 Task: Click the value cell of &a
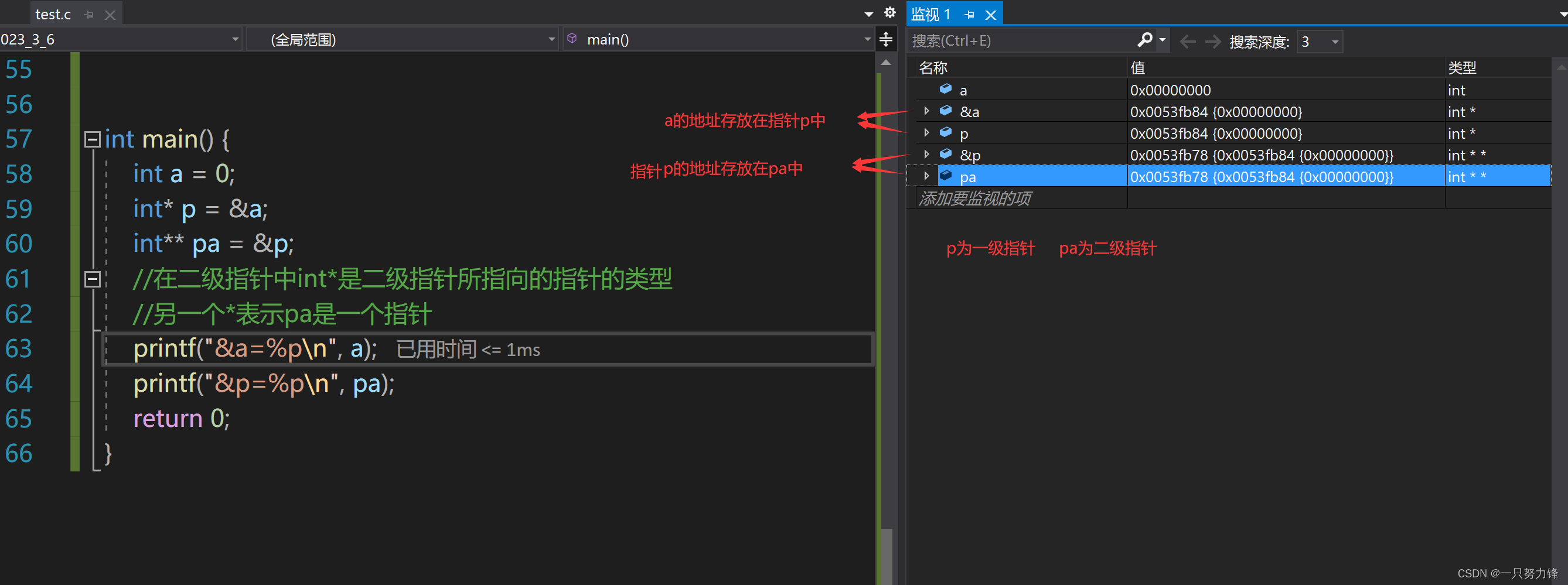pos(1286,112)
